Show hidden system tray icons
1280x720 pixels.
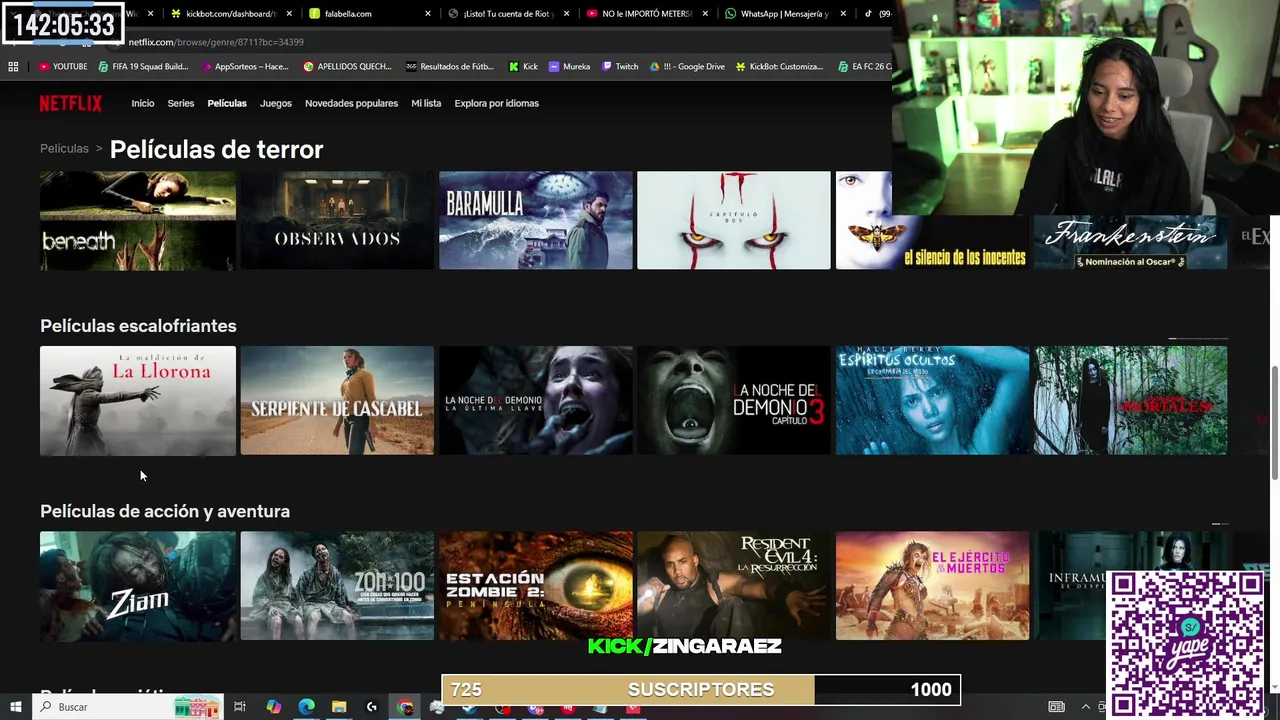coord(1086,707)
